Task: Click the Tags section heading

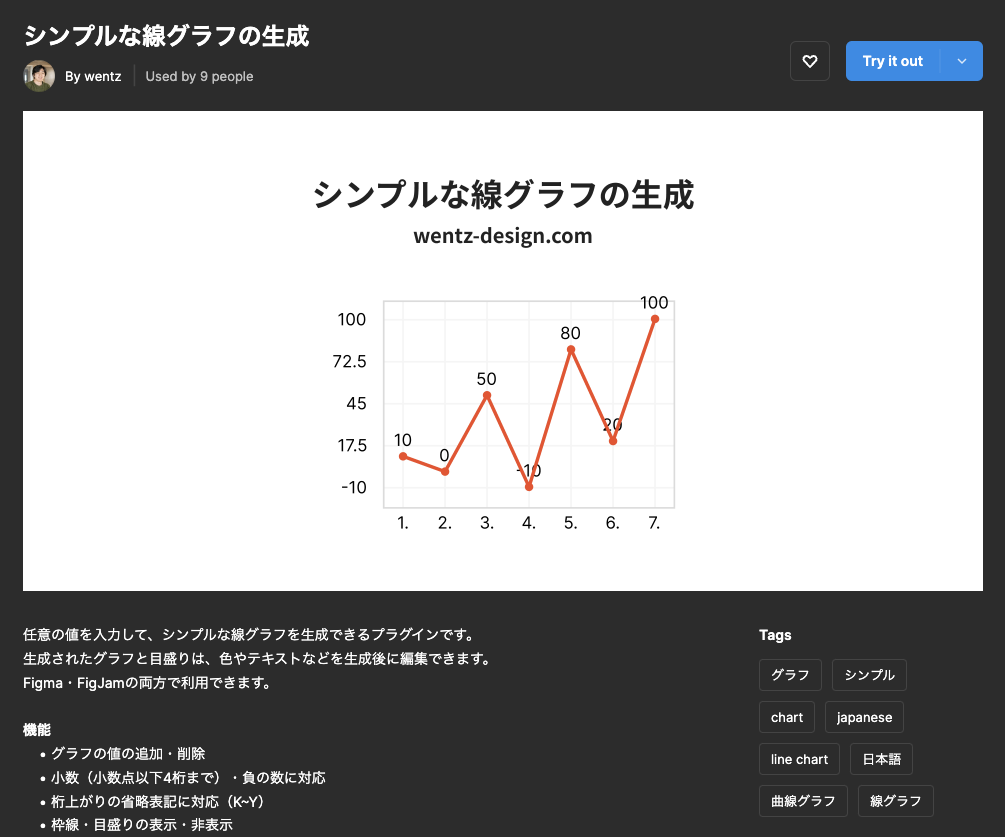Action: [775, 635]
